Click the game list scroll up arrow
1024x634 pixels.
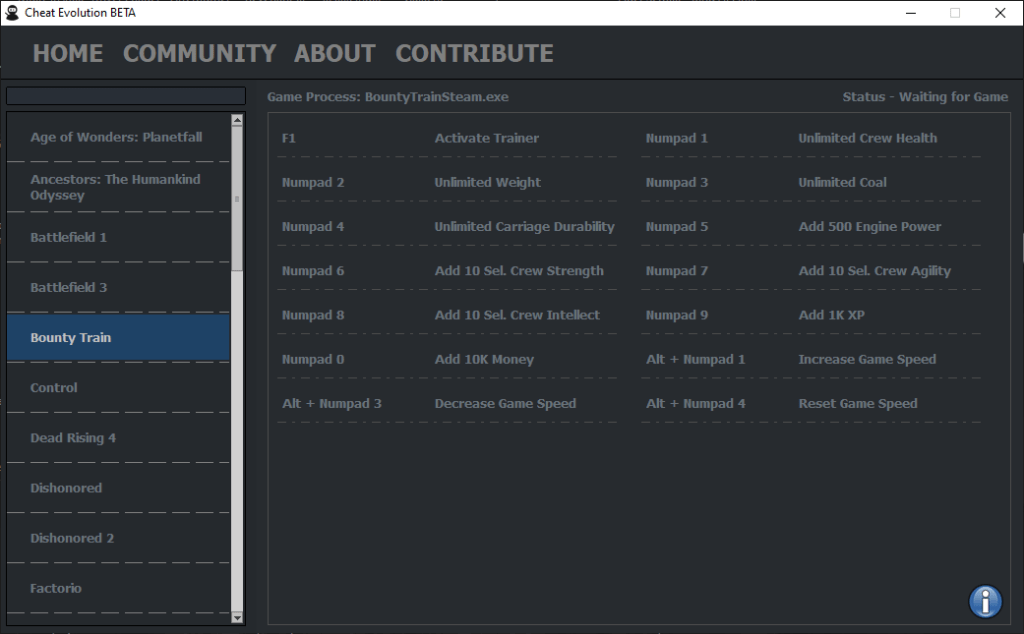pyautogui.click(x=237, y=120)
